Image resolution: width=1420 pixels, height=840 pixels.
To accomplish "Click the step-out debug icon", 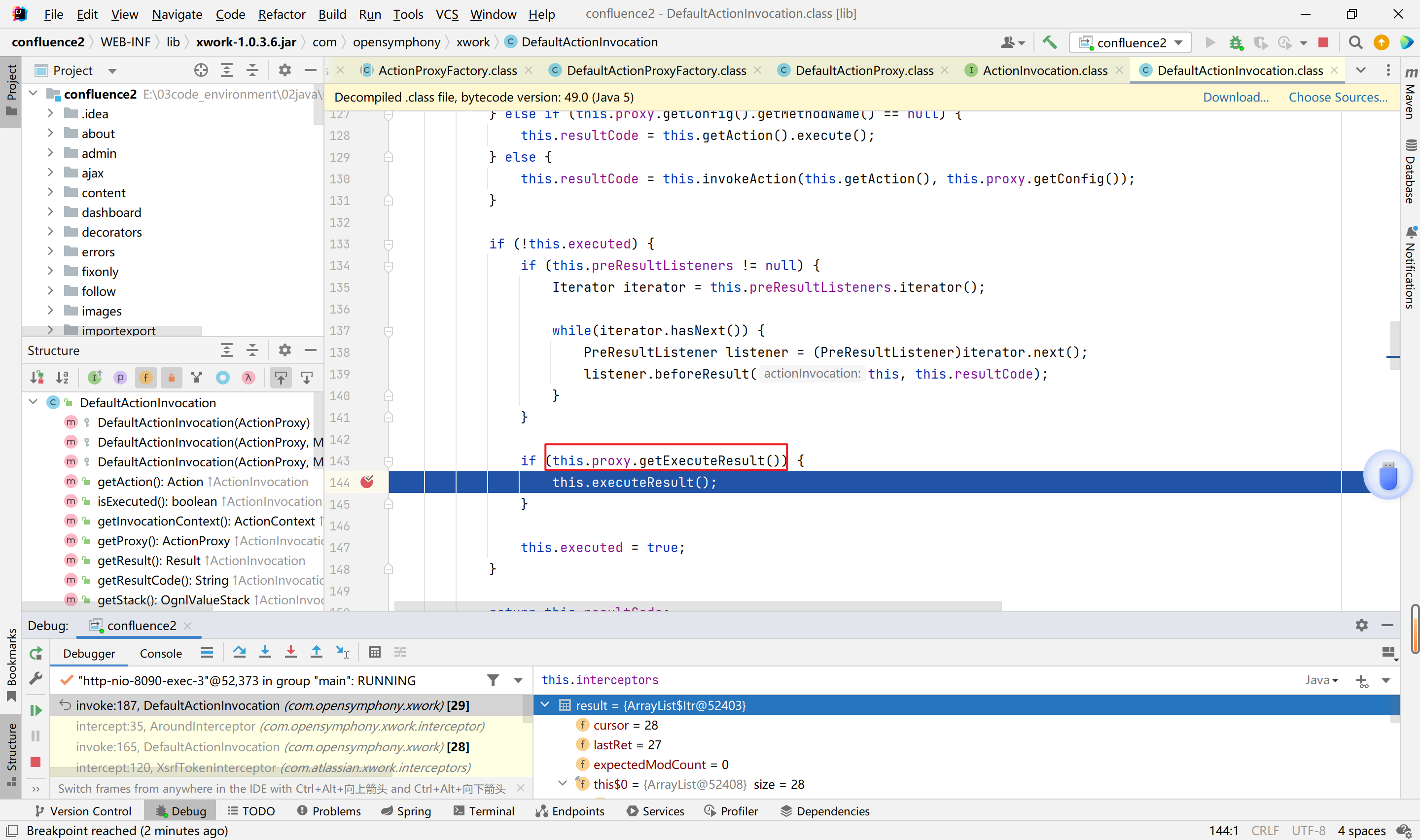I will (317, 652).
